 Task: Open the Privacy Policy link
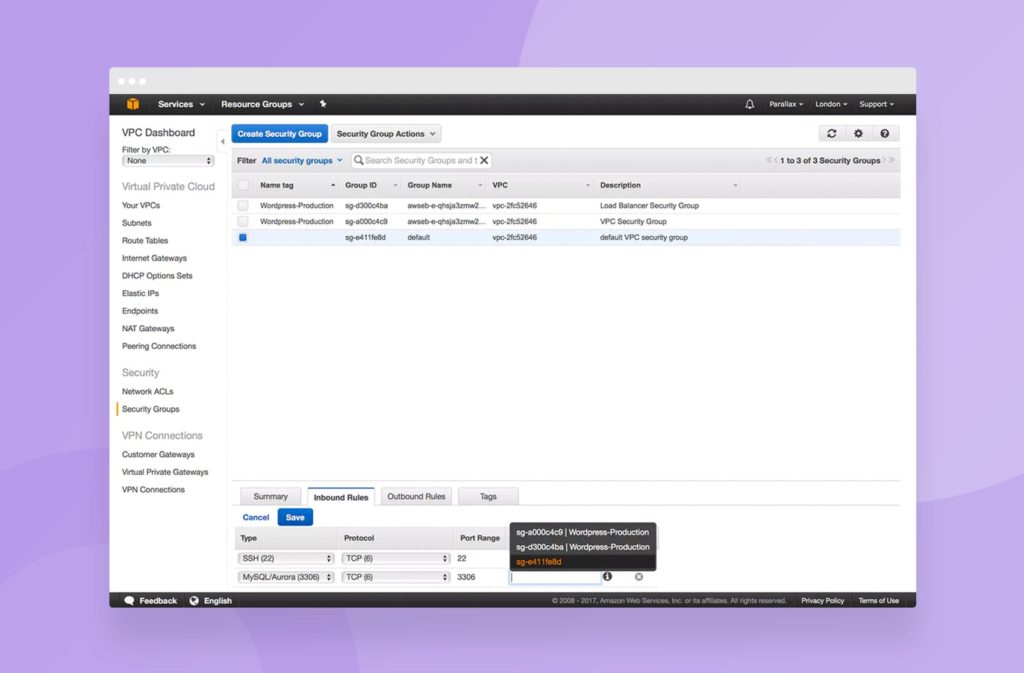(822, 601)
